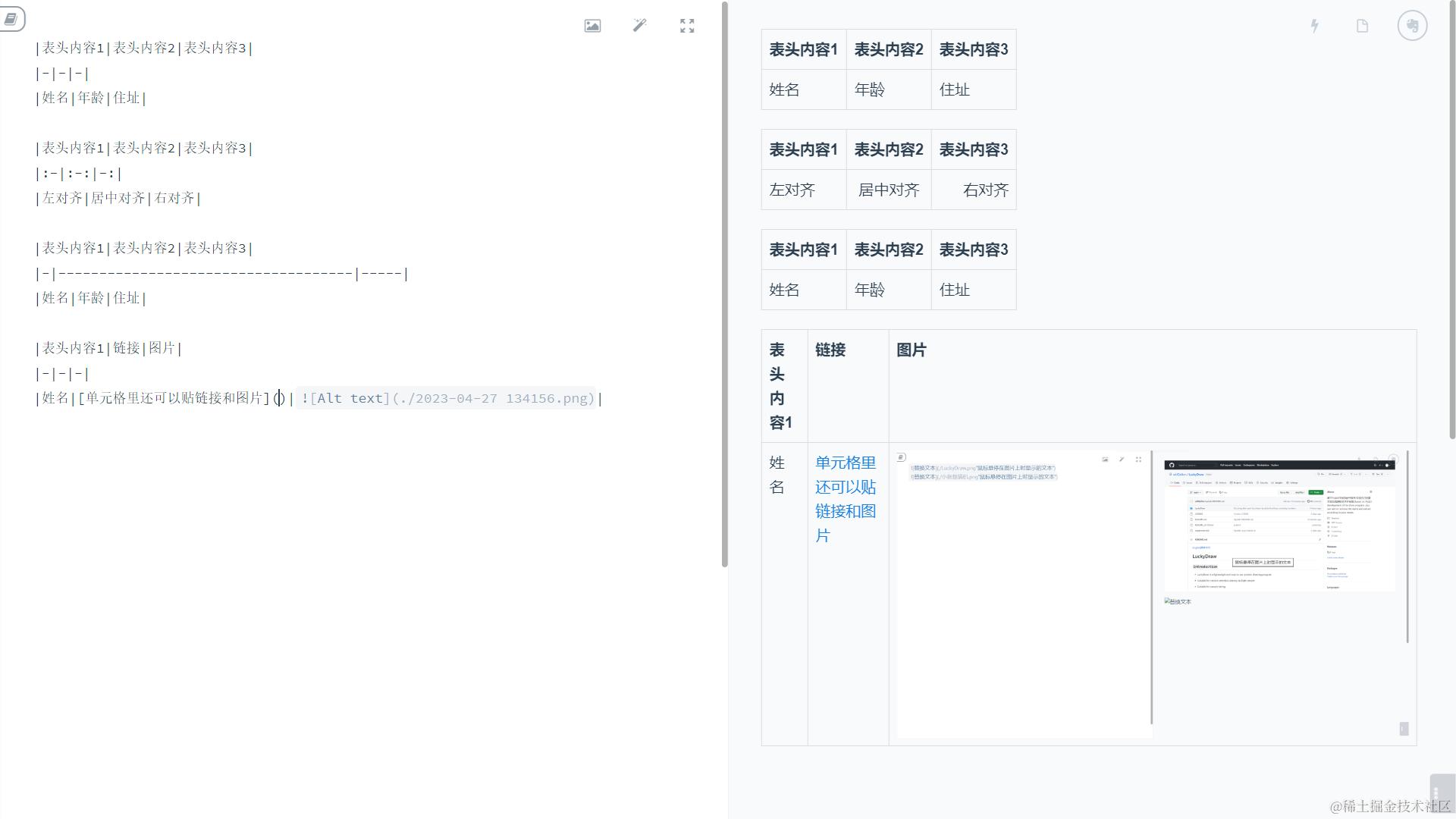
Task: Click the 居中对齐 cell in alignment table
Action: click(x=888, y=190)
